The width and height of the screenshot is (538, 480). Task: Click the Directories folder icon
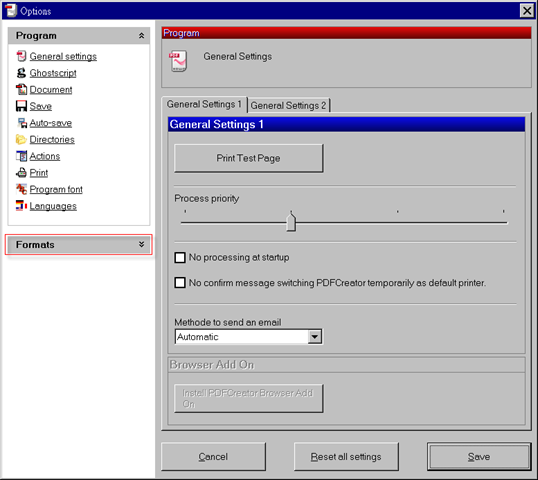point(21,139)
